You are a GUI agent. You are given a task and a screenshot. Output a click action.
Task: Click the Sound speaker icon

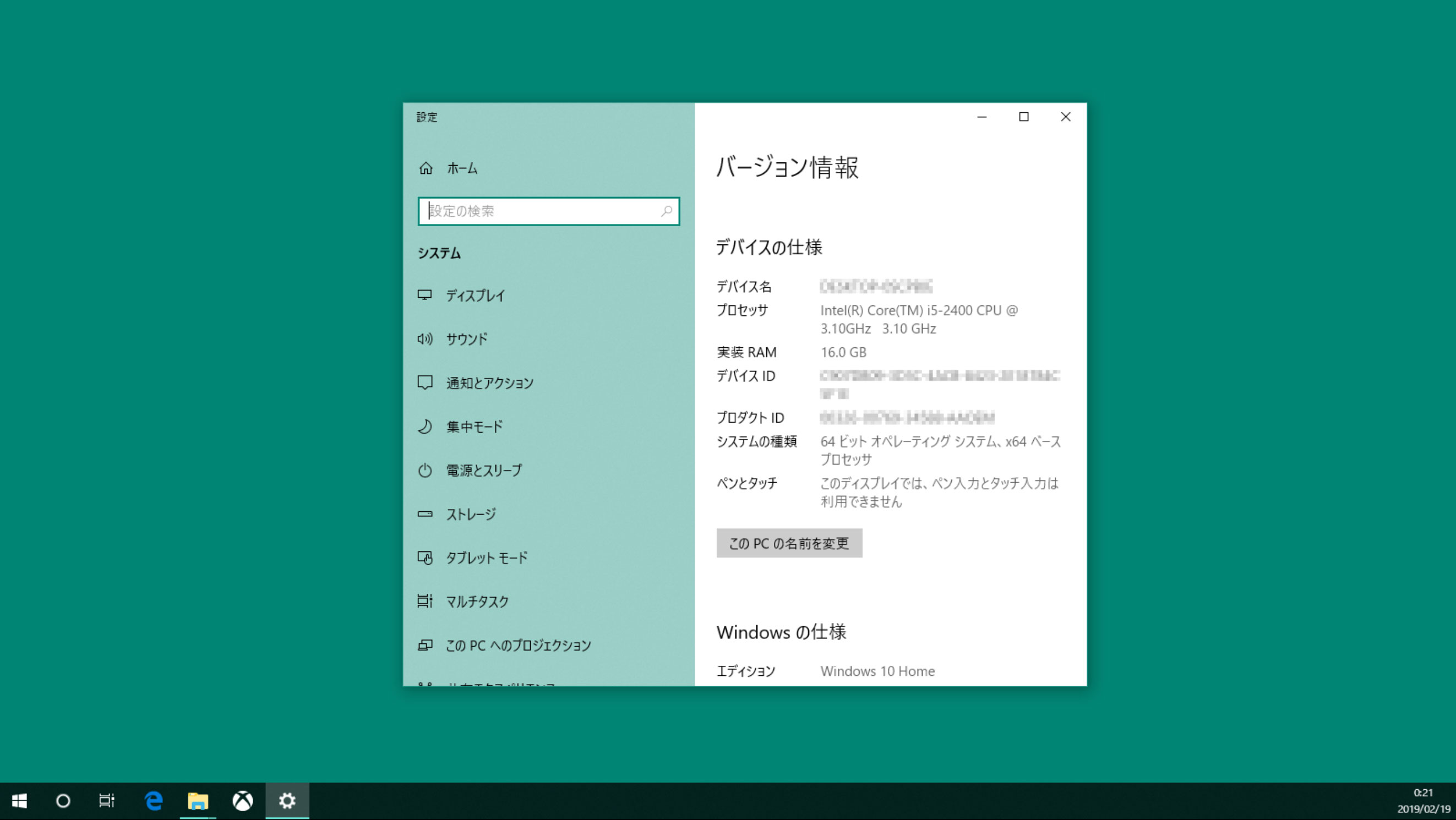click(424, 339)
